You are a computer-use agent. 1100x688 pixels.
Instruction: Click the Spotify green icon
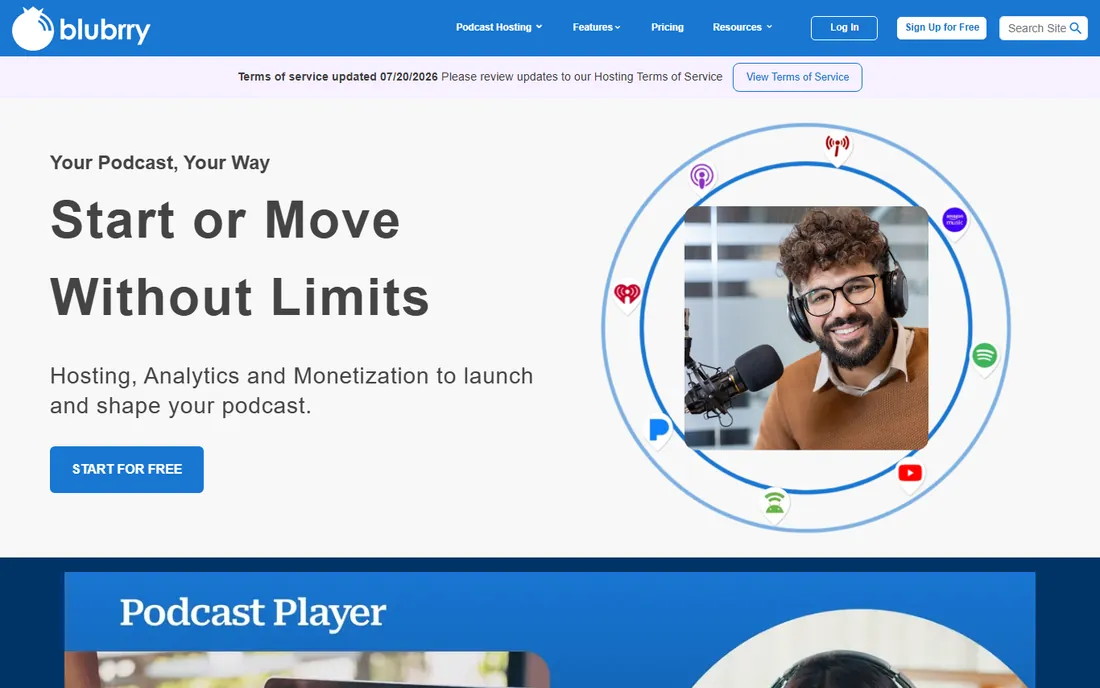[984, 356]
